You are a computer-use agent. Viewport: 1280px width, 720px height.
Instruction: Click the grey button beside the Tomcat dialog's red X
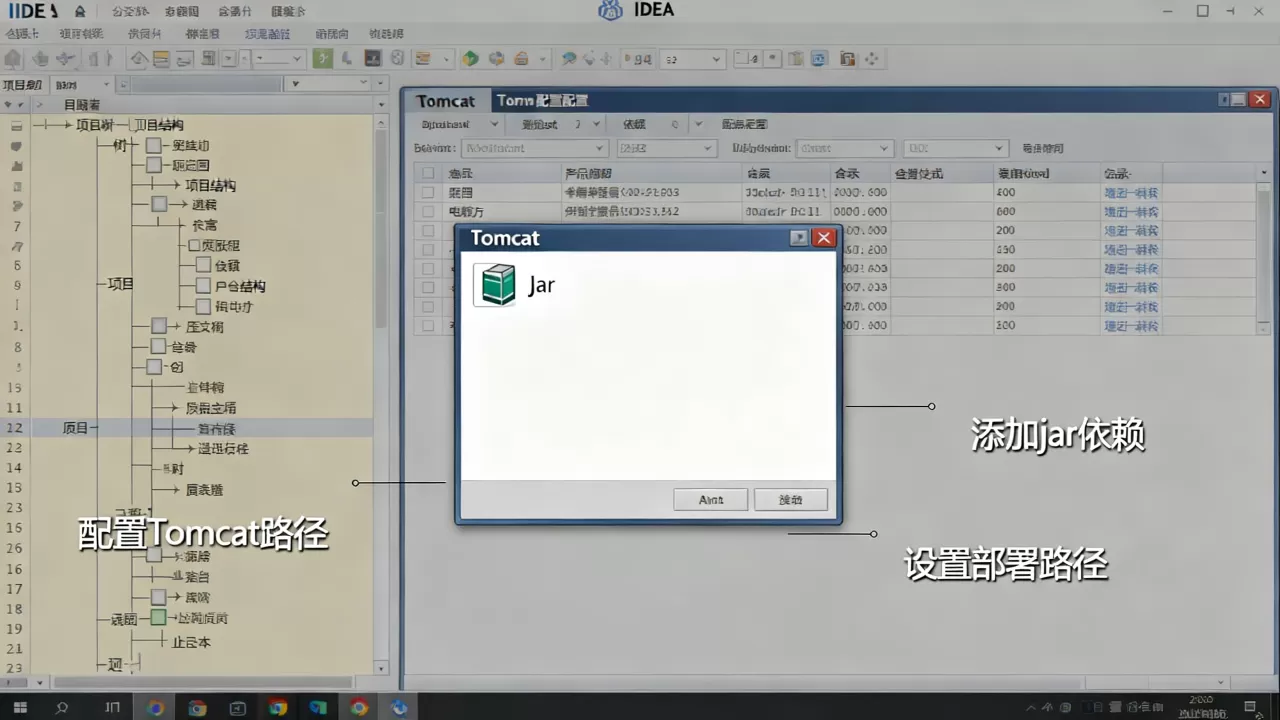pos(800,238)
